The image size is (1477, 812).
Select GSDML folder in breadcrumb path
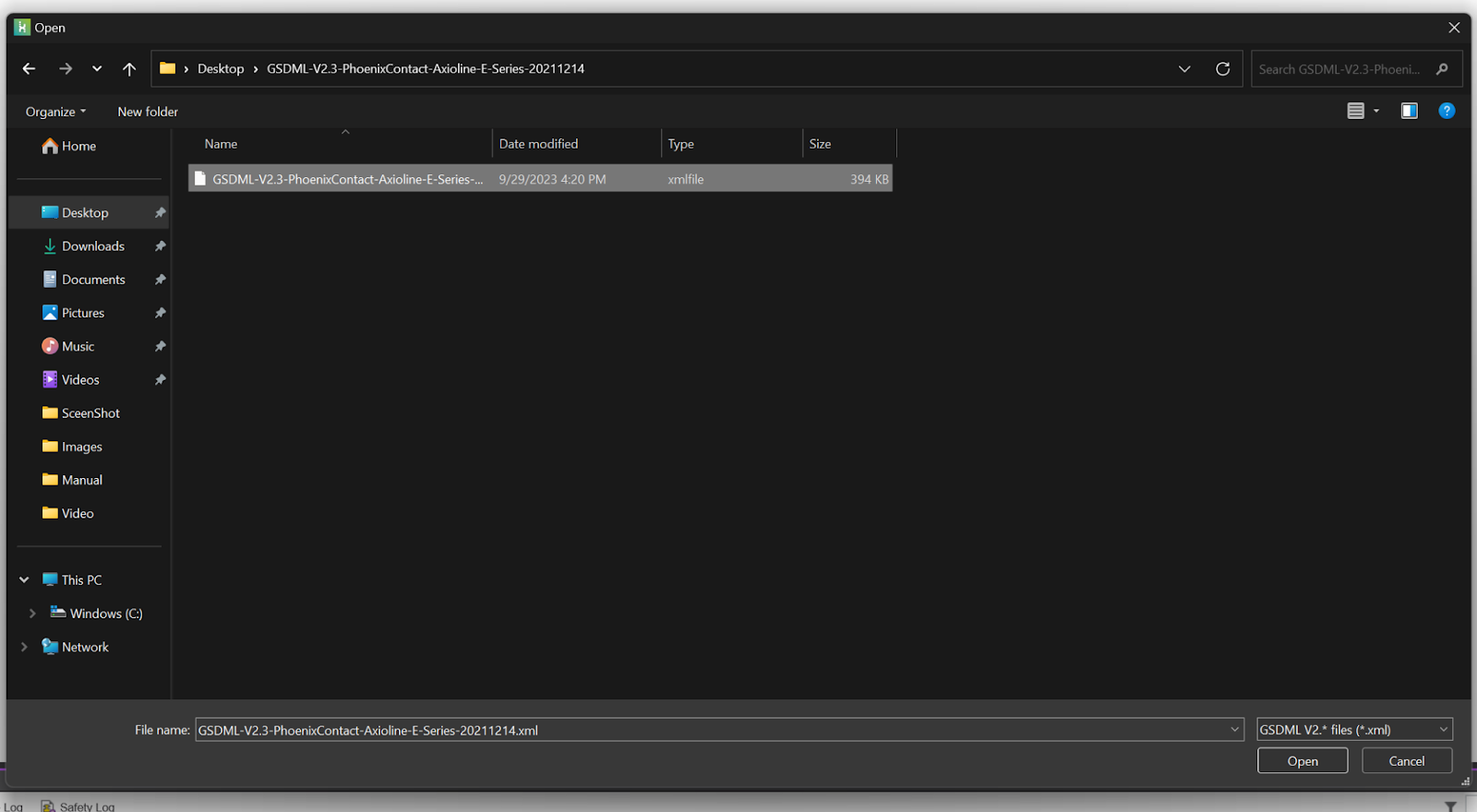tap(426, 68)
